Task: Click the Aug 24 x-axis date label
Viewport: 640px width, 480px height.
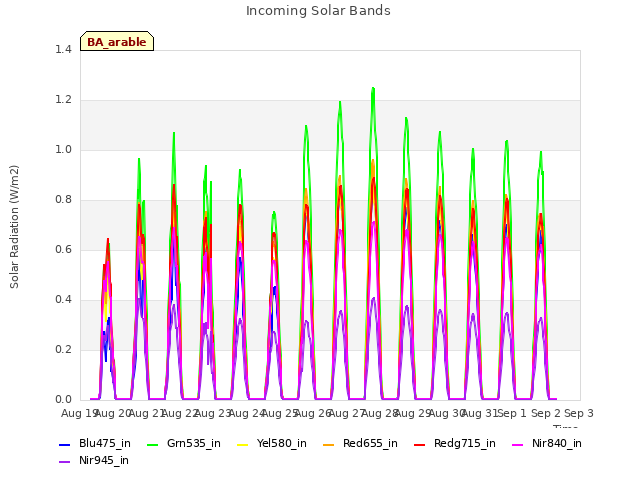Action: 247,413
